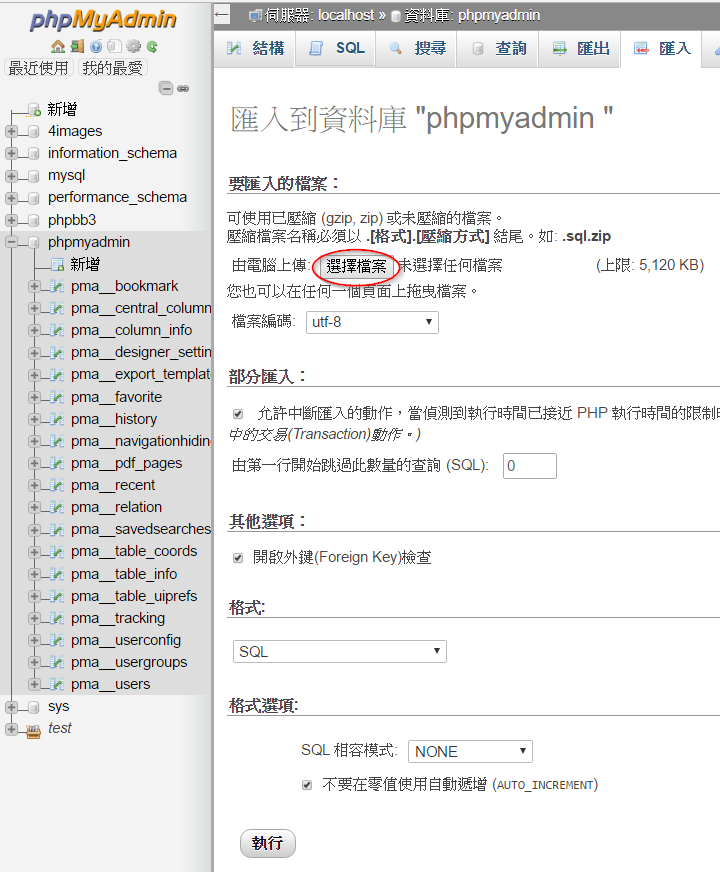Click the log out door icon

pyautogui.click(x=77, y=46)
